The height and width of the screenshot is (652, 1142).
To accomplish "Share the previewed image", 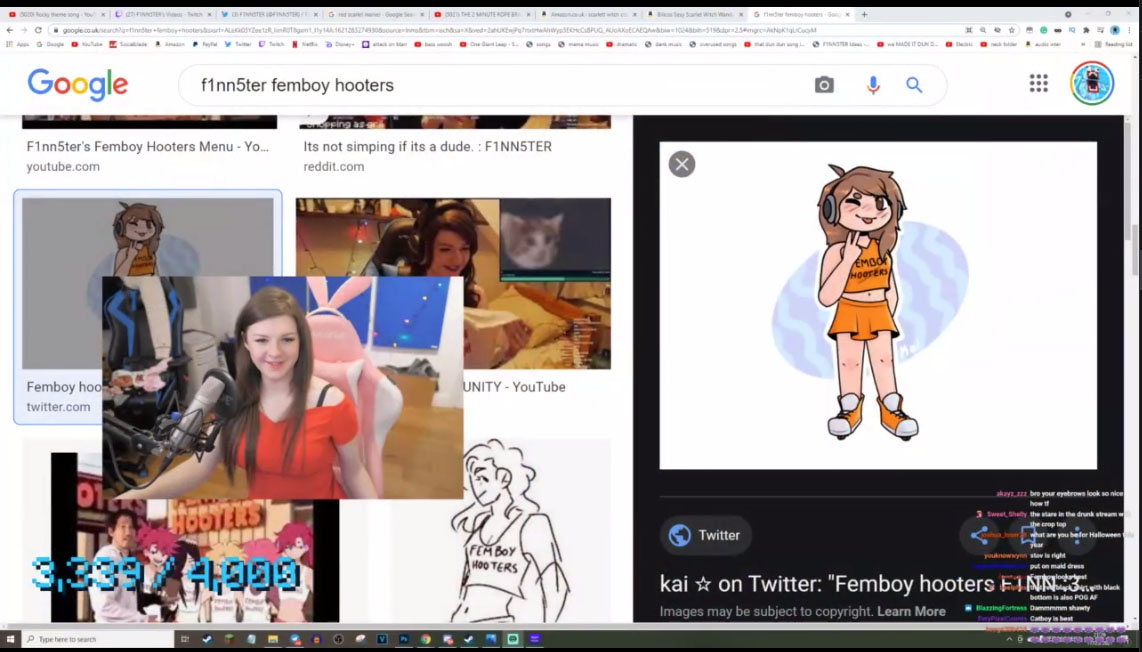I will pos(980,535).
